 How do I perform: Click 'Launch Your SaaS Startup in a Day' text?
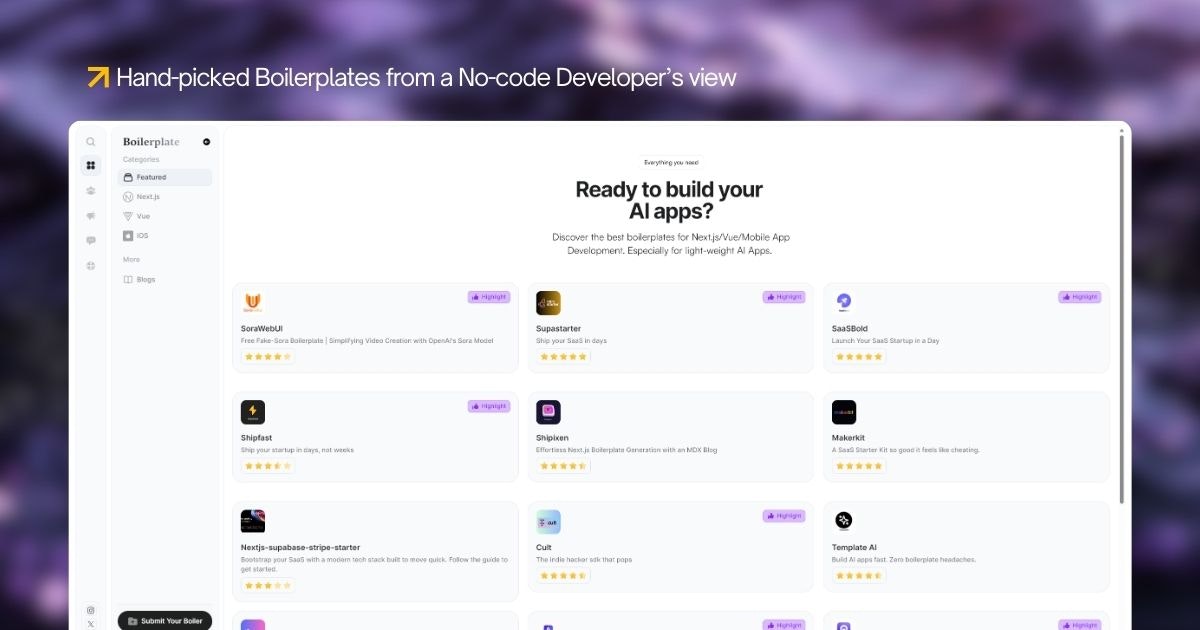[x=885, y=341]
